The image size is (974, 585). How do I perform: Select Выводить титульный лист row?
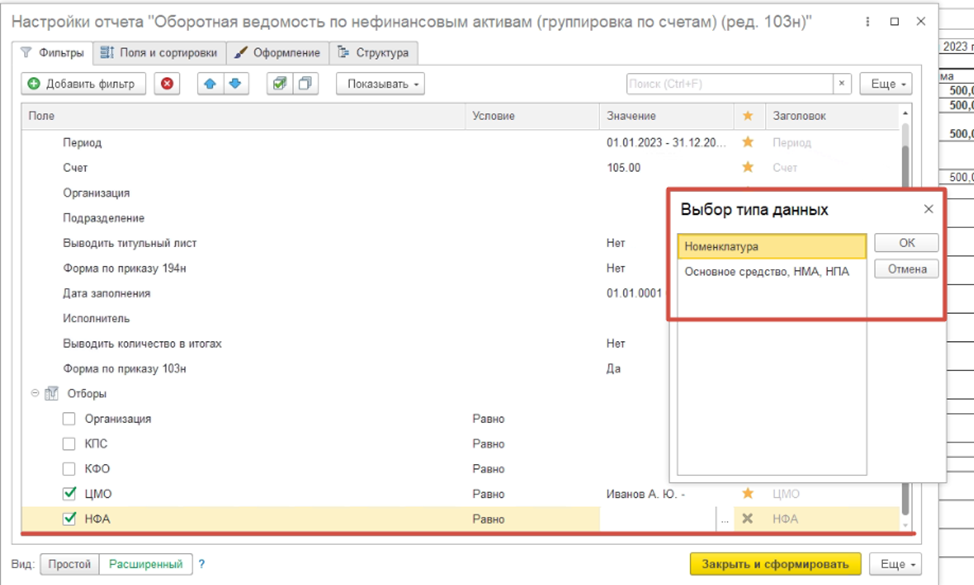tap(129, 243)
